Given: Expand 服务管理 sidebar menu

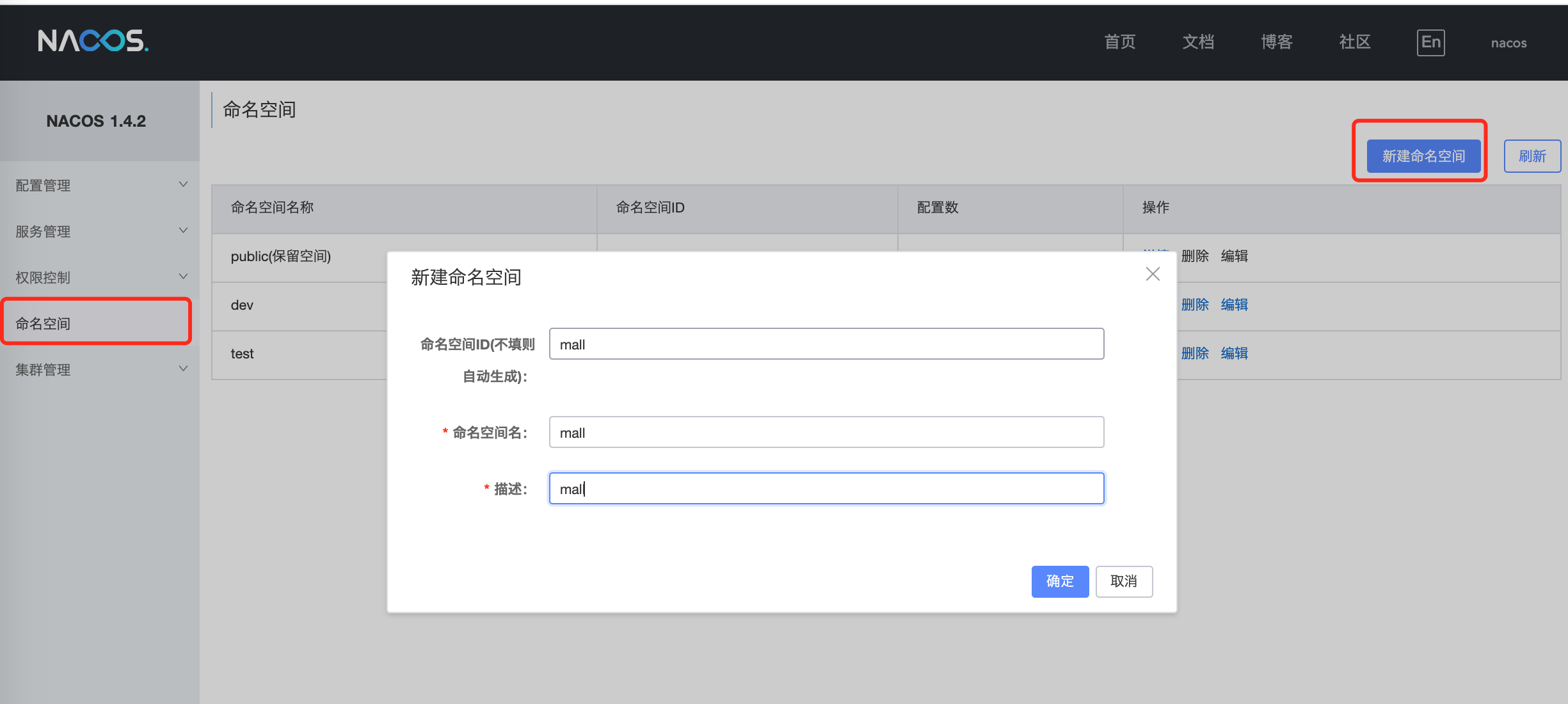Looking at the screenshot, I should coord(100,231).
